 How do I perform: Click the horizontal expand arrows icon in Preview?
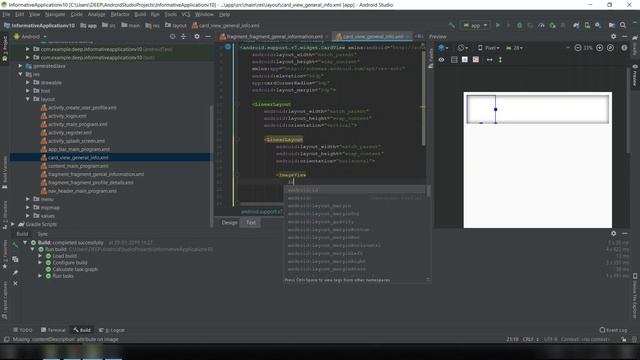point(489,60)
